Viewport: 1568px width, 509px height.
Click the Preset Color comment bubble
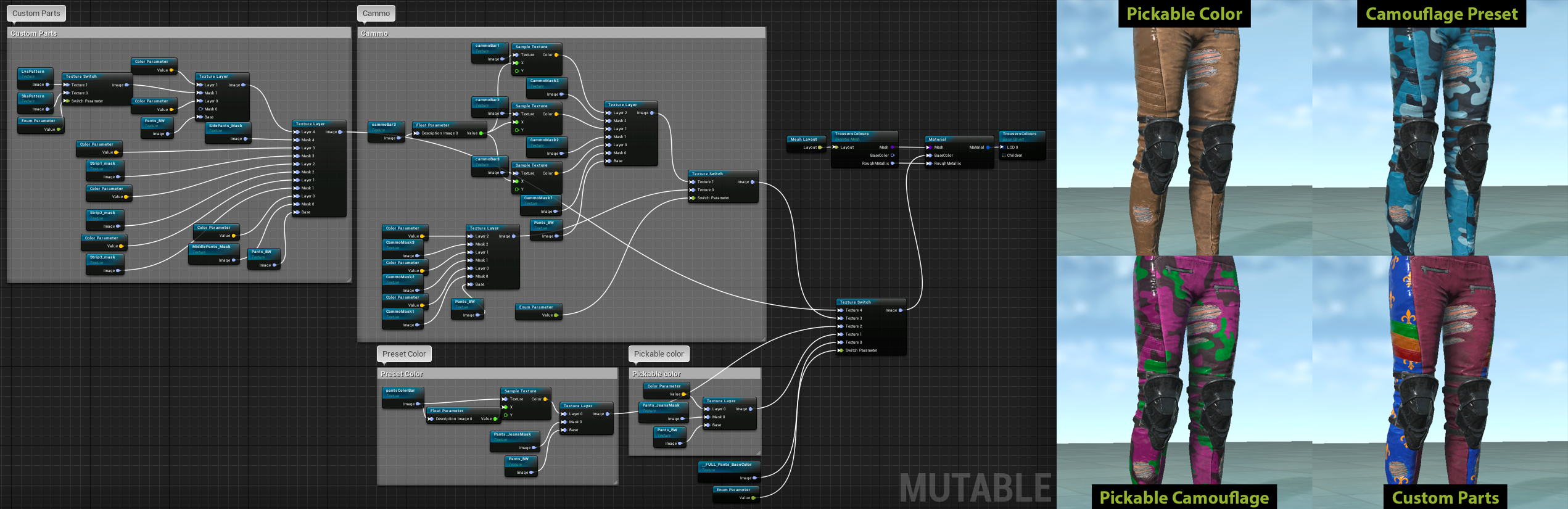tap(404, 354)
